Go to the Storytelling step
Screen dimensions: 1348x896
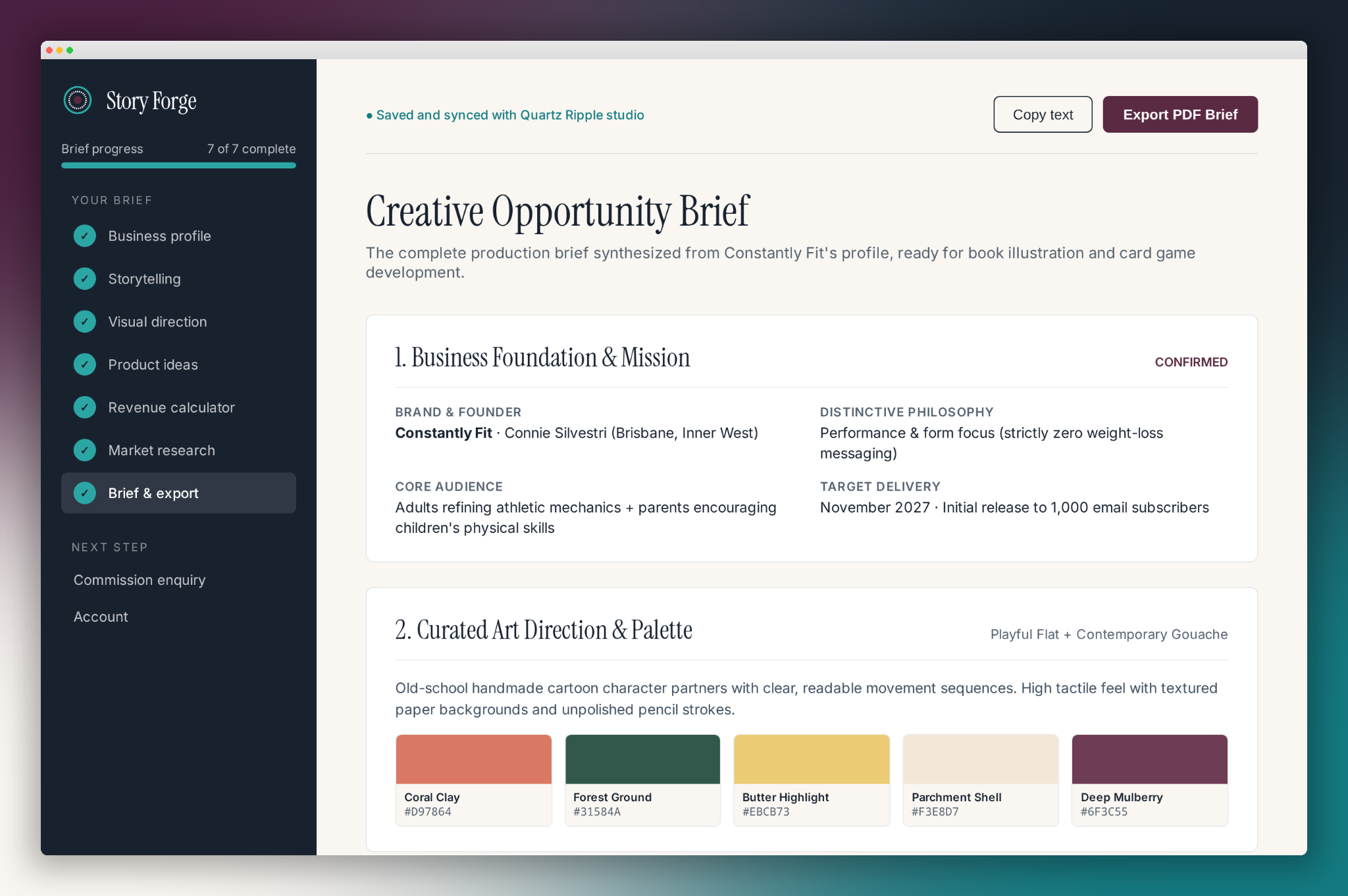[178, 279]
